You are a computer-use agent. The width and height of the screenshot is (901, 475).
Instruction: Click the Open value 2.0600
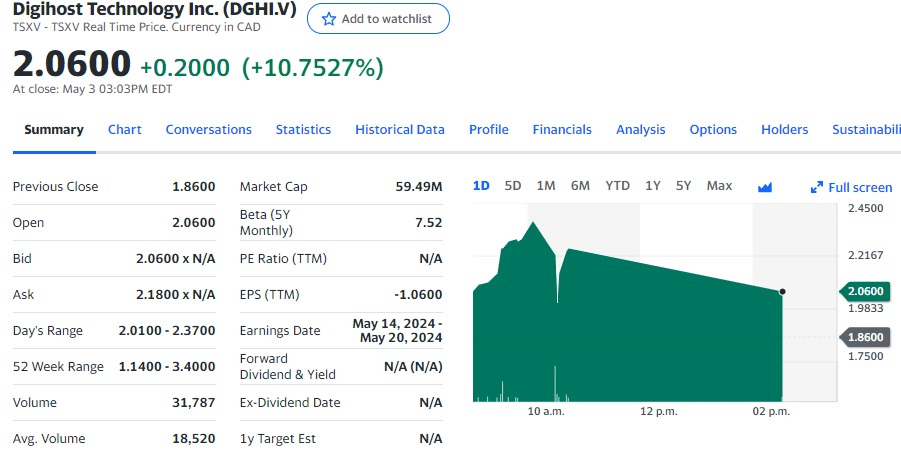[194, 223]
